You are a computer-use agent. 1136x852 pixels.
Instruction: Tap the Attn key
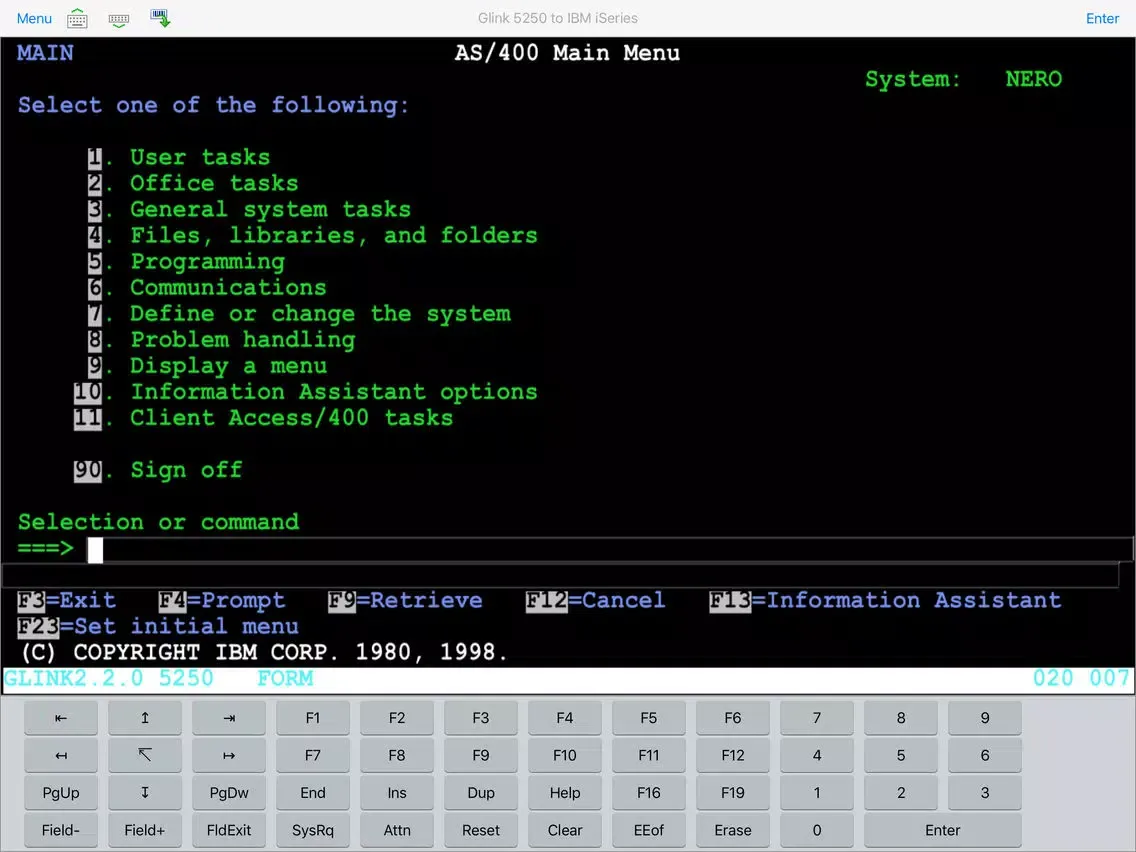coord(397,830)
